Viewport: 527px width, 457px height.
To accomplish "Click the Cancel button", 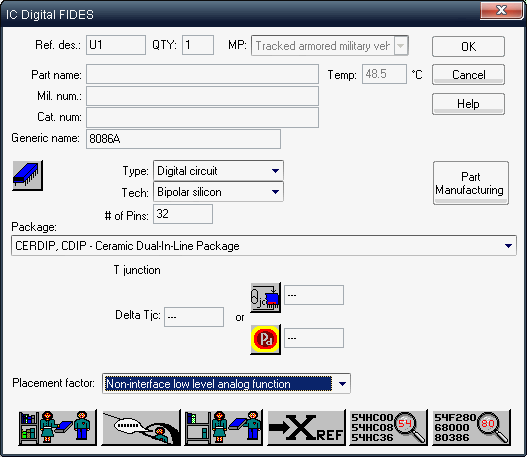I will pos(468,75).
